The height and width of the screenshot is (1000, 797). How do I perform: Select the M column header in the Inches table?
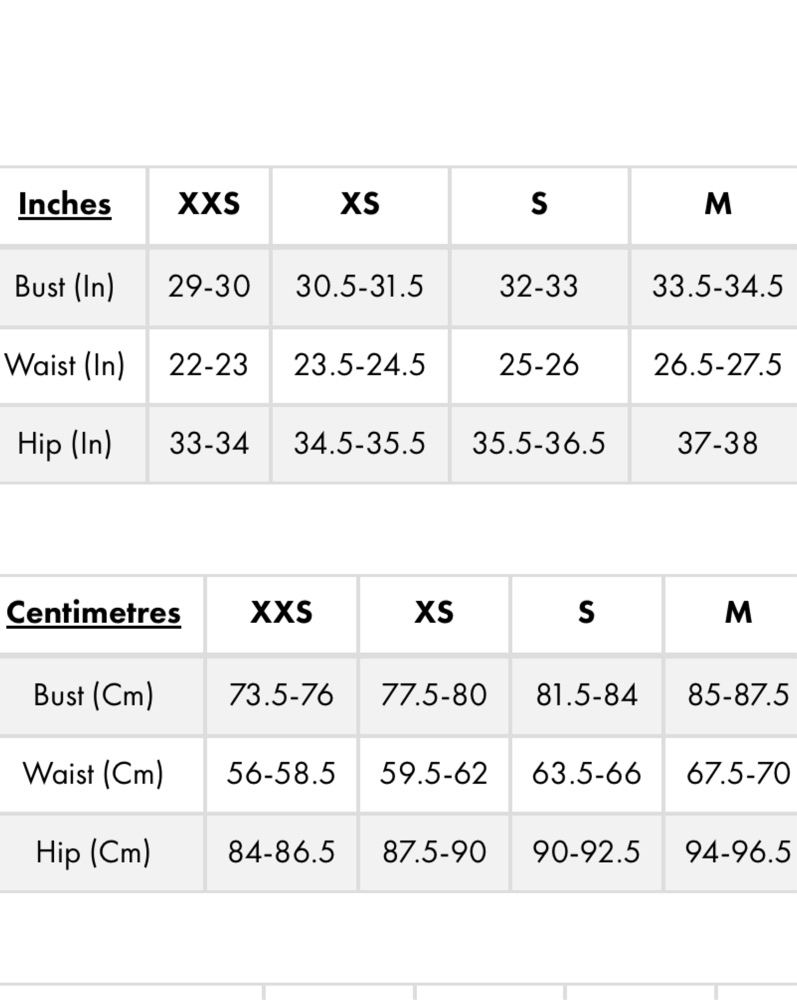point(718,204)
